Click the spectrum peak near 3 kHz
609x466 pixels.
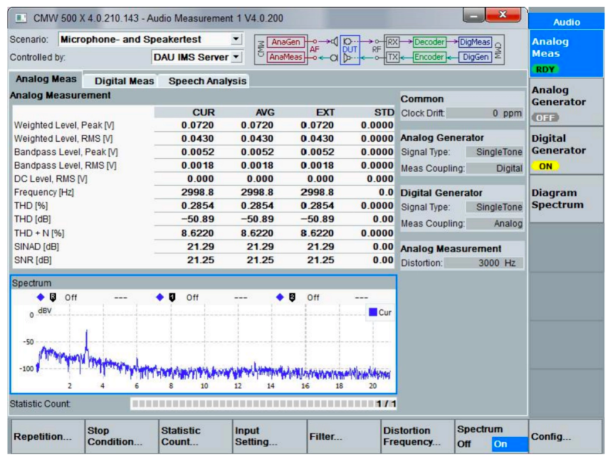[x=87, y=334]
